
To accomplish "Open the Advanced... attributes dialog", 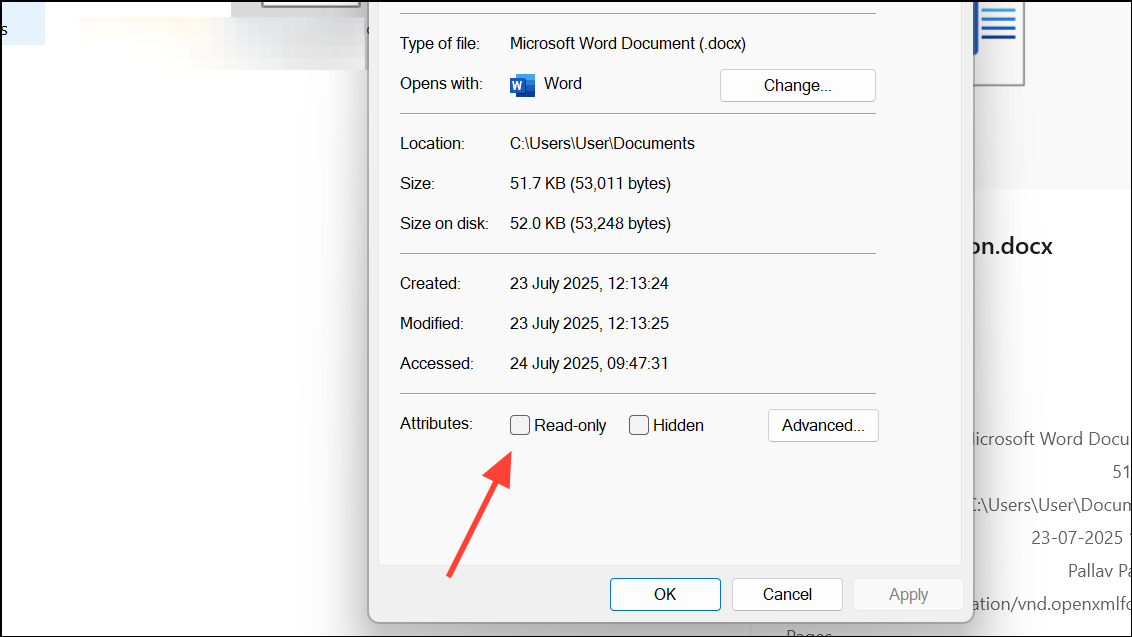I will point(823,425).
